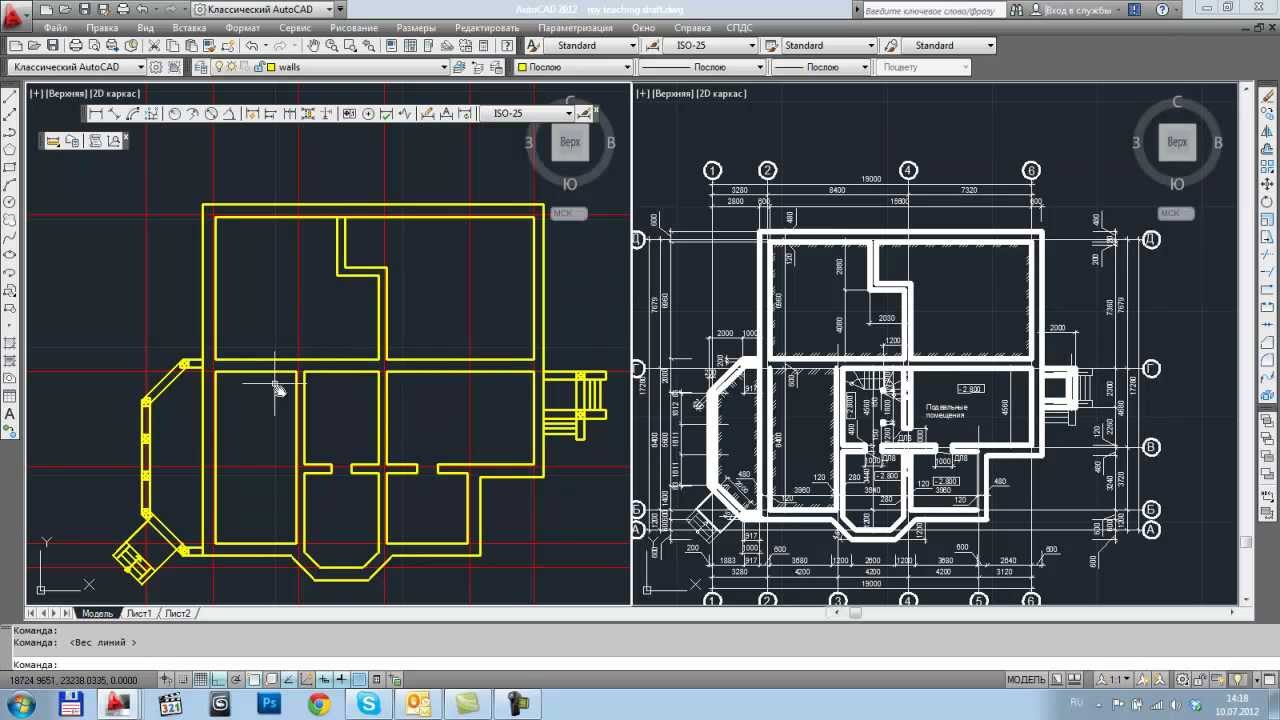Toggle Dynamic Input in status bar

coord(325,680)
